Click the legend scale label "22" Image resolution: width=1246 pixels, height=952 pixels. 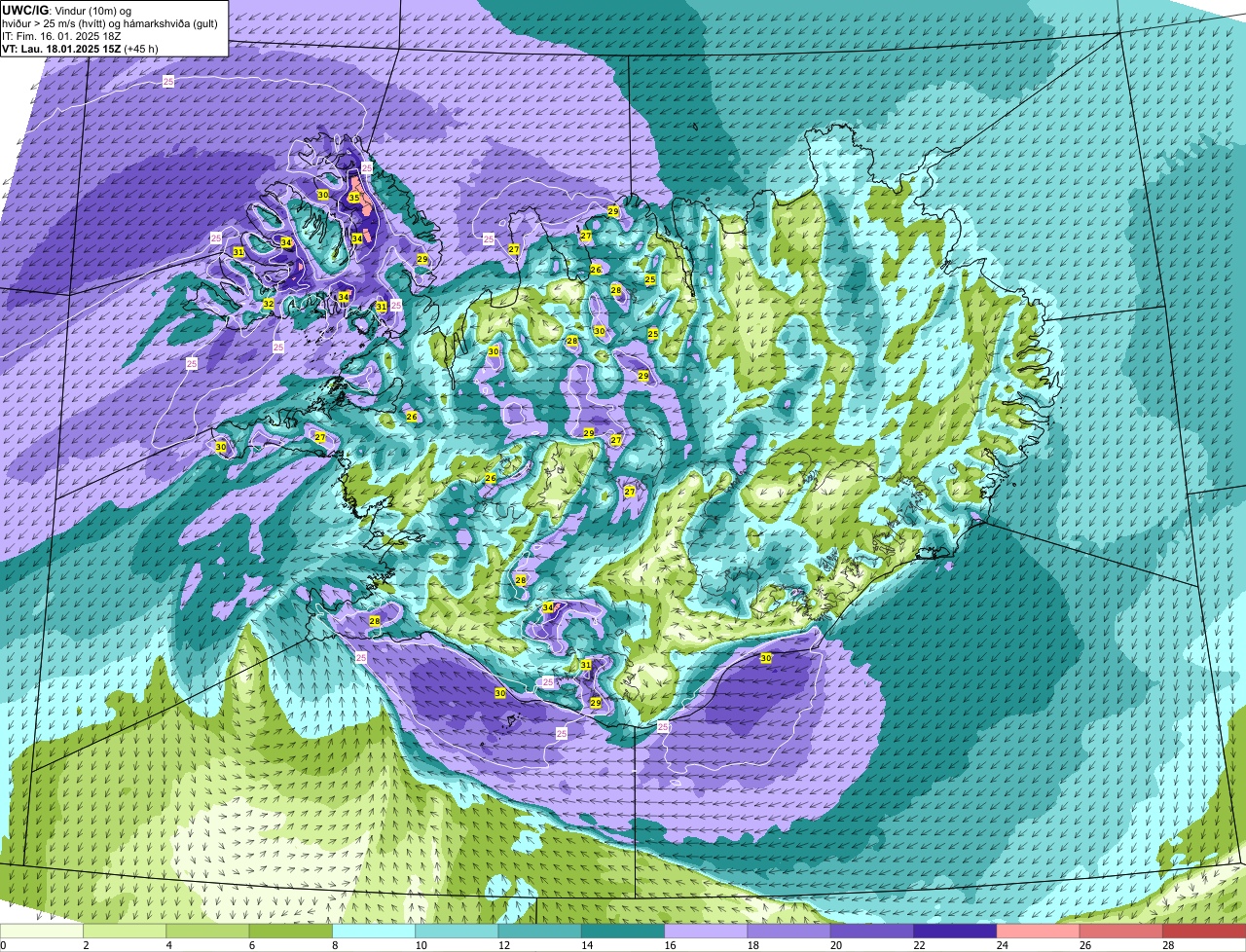coord(919,945)
